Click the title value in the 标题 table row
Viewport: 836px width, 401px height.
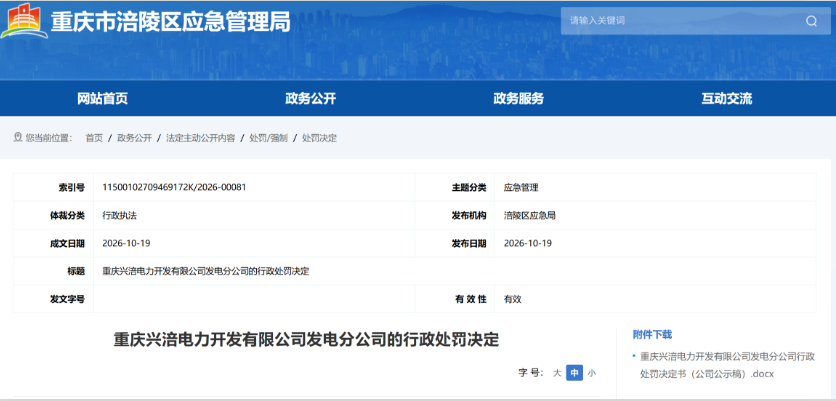coord(205,271)
